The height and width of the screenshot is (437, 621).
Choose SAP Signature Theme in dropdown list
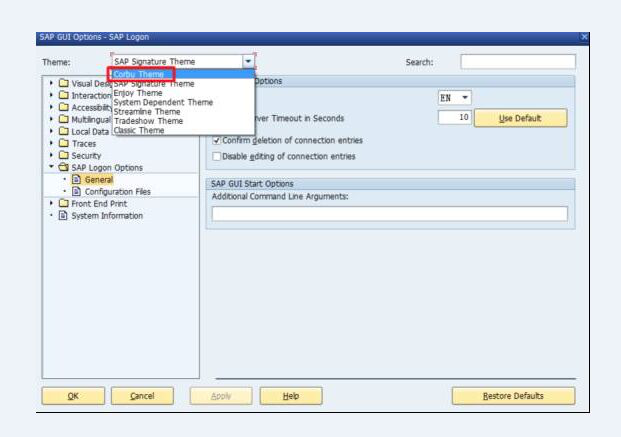pyautogui.click(x=183, y=84)
